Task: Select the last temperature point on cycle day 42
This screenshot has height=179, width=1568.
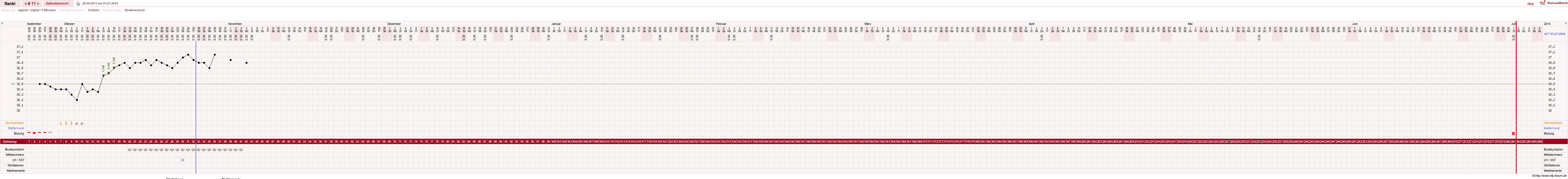Action: pos(246,63)
